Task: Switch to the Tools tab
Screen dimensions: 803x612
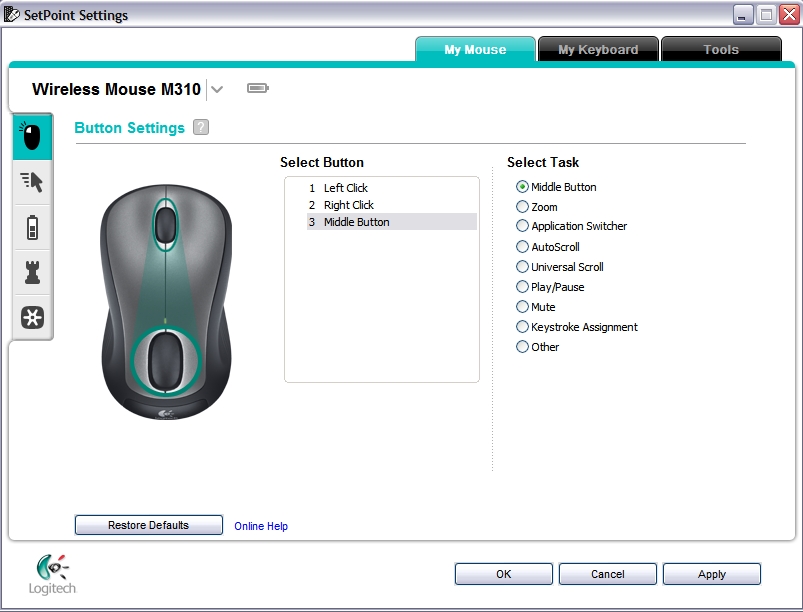Action: tap(721, 50)
